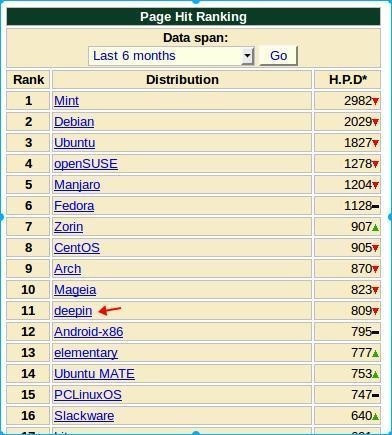Open the Ubuntu MATE link
The height and width of the screenshot is (435, 392).
[94, 374]
